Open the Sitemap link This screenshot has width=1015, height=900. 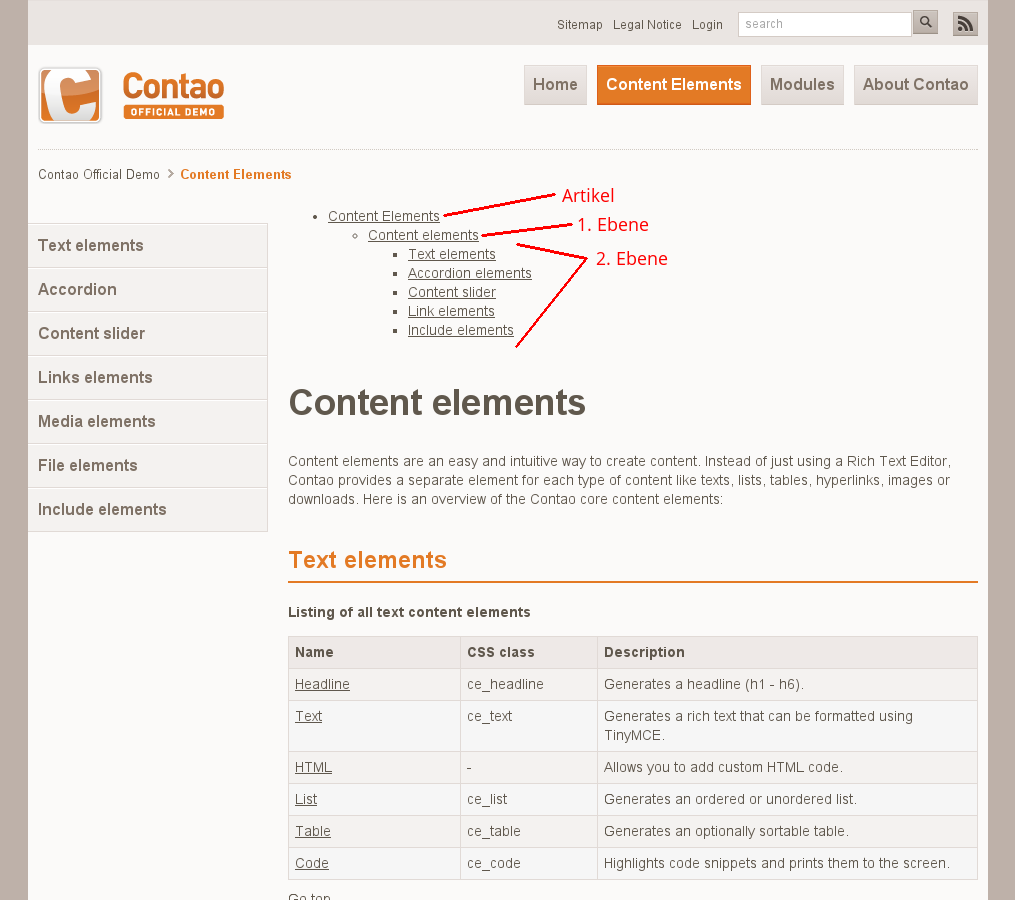click(580, 25)
